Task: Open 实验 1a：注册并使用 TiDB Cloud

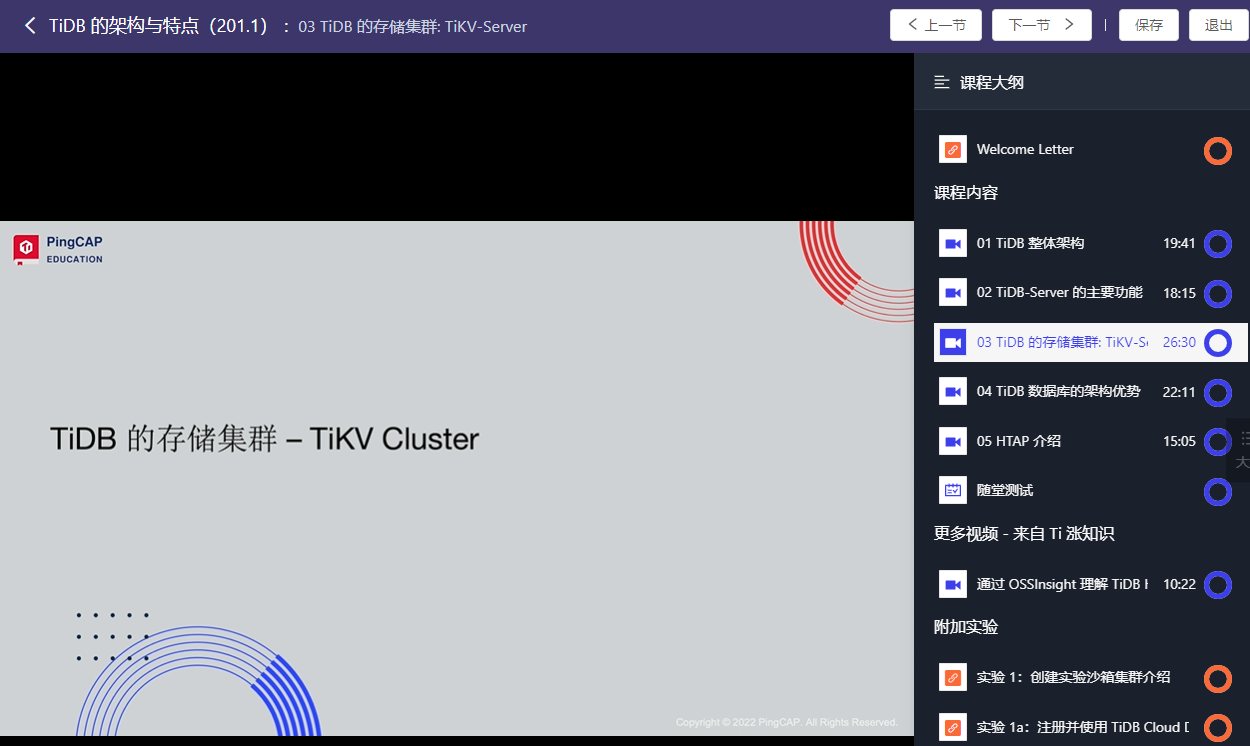Action: [x=1083, y=727]
